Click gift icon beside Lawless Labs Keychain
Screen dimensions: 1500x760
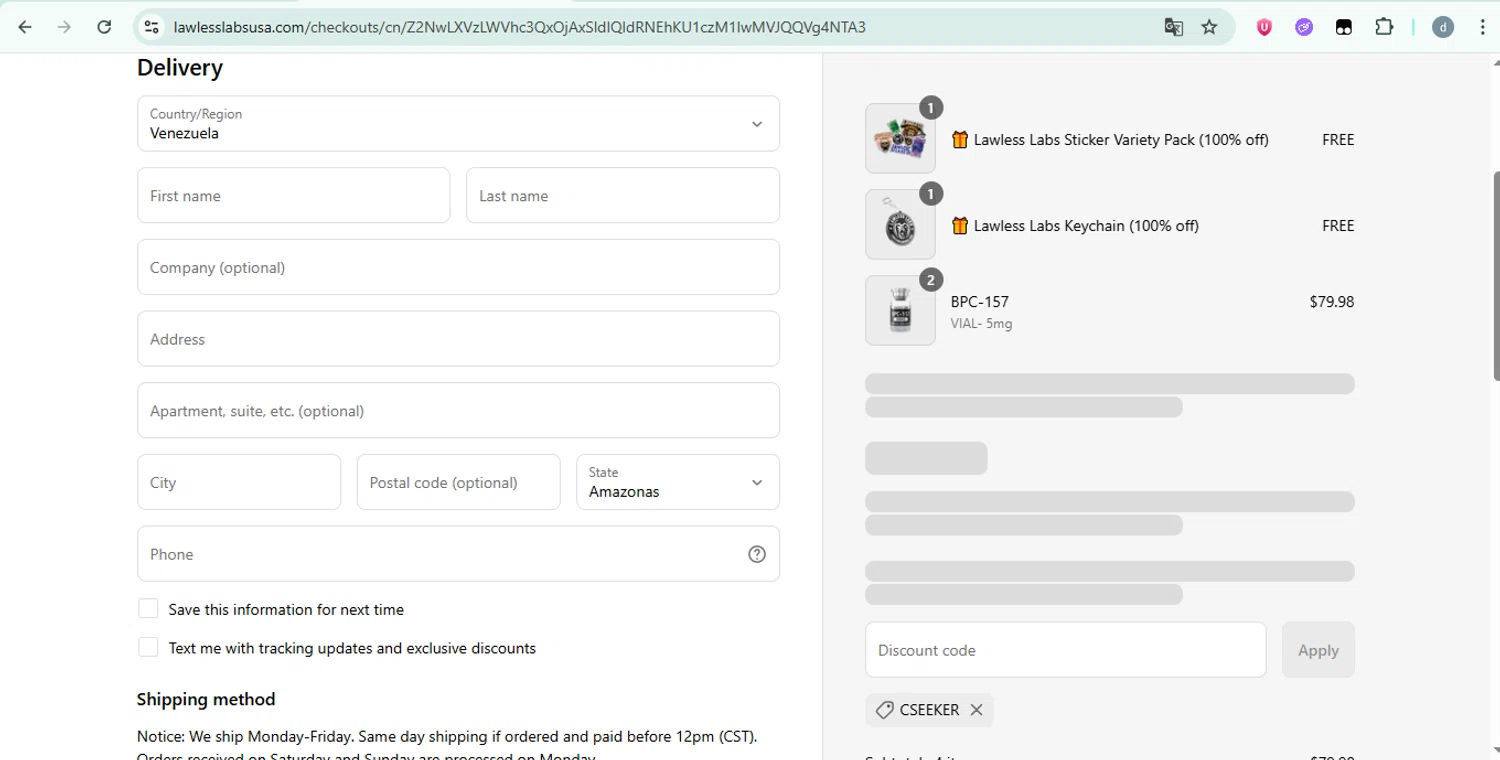[960, 226]
